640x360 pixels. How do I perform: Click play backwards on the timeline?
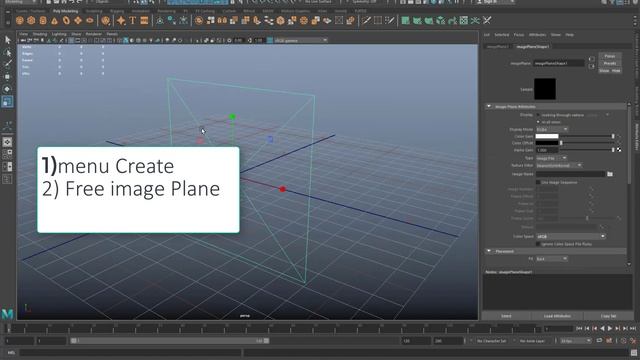602,328
